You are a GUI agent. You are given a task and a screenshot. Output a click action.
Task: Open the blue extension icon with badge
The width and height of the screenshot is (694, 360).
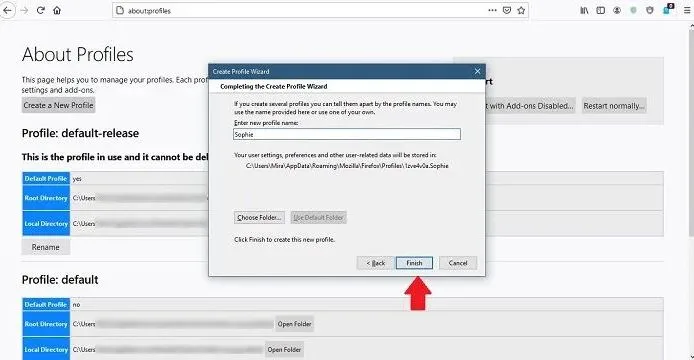(x=667, y=10)
